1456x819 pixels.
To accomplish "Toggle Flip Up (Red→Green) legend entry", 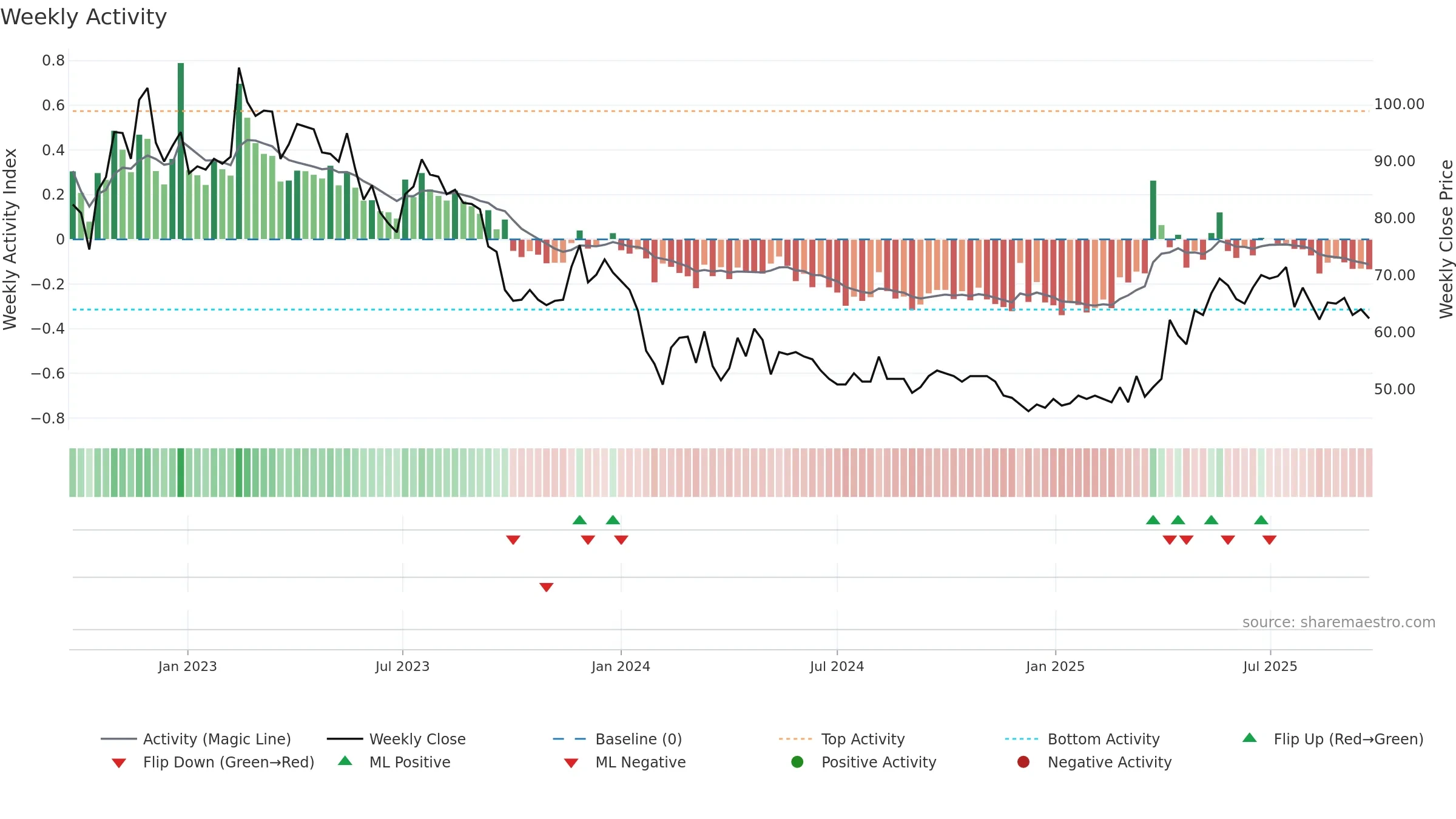I will [1333, 739].
